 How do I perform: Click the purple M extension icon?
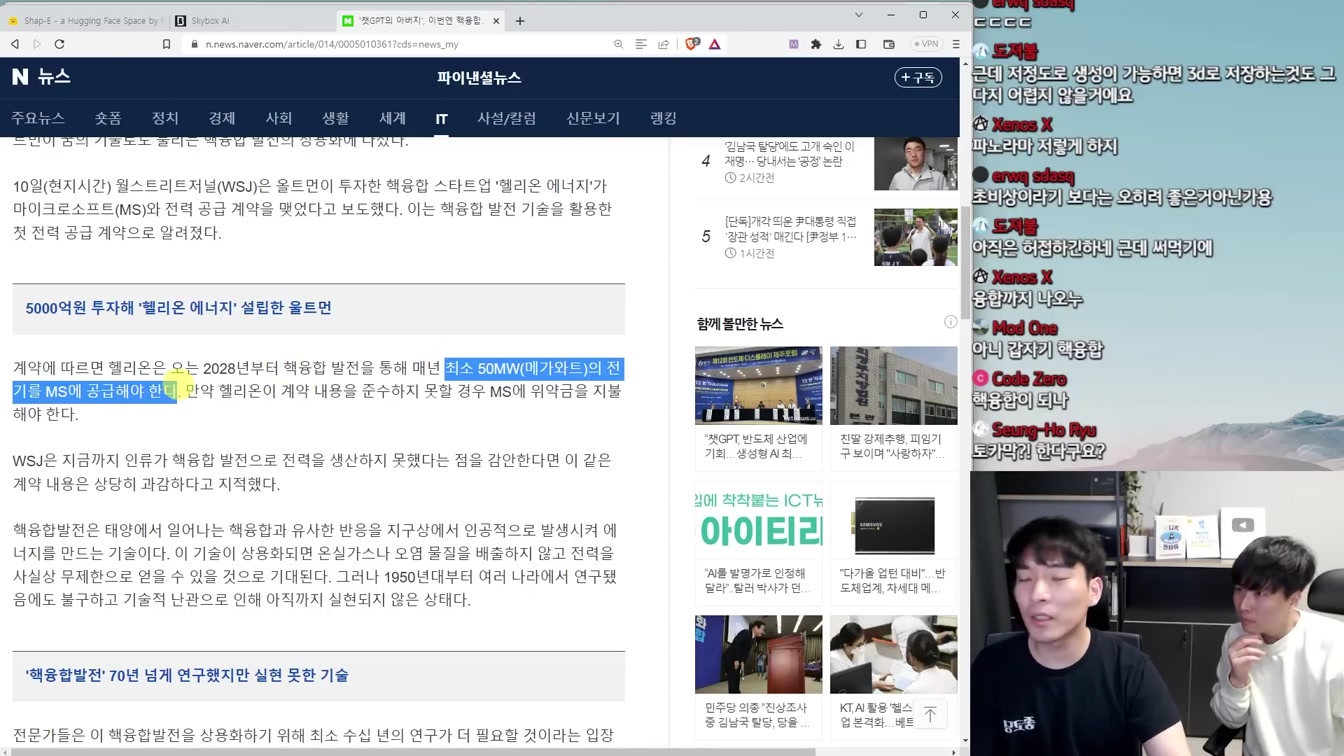793,44
